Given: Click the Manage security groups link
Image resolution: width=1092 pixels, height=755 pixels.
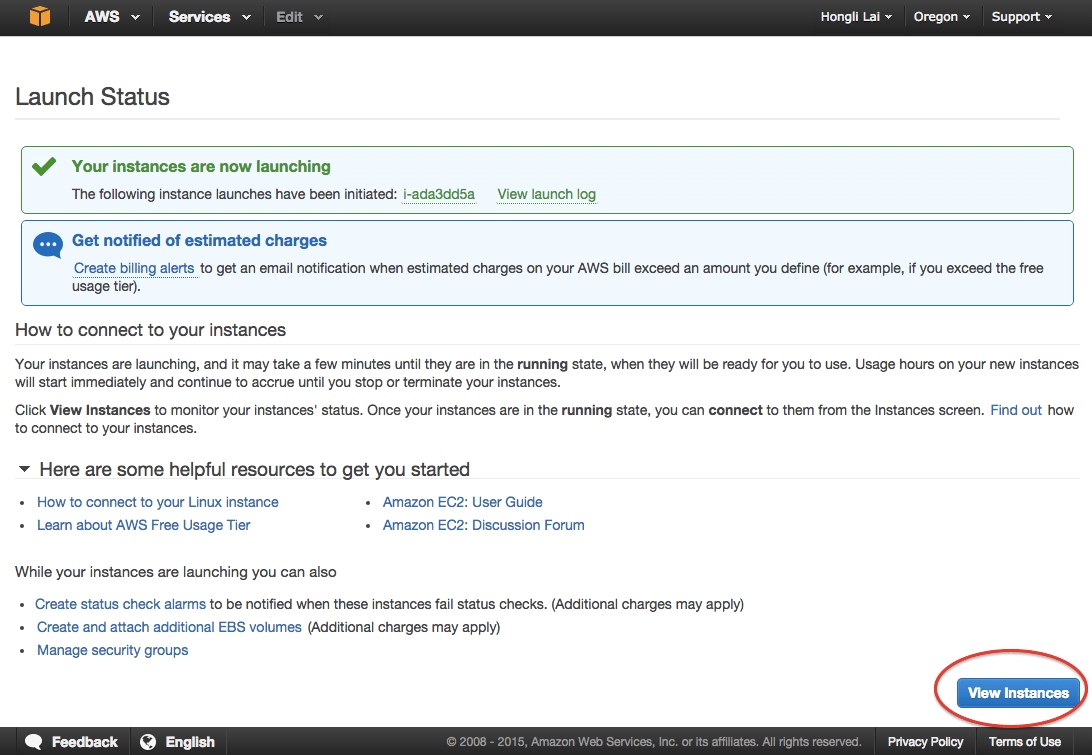Looking at the screenshot, I should (112, 650).
